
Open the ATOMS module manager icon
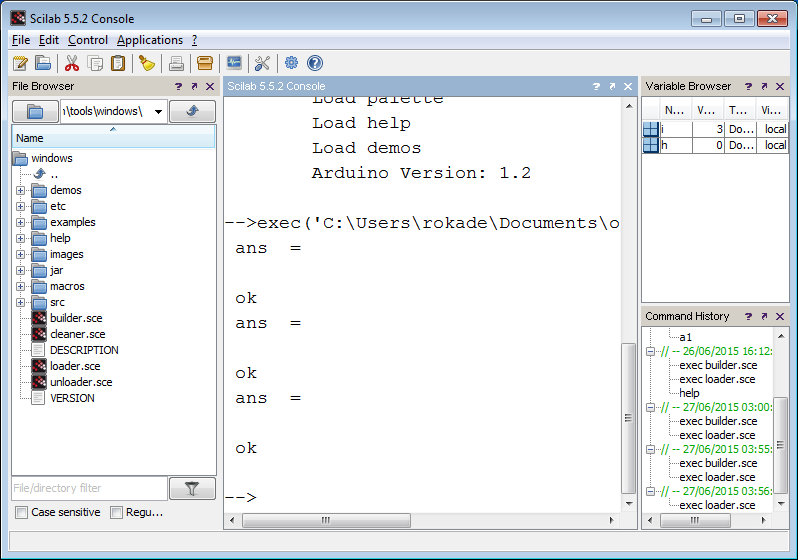205,63
